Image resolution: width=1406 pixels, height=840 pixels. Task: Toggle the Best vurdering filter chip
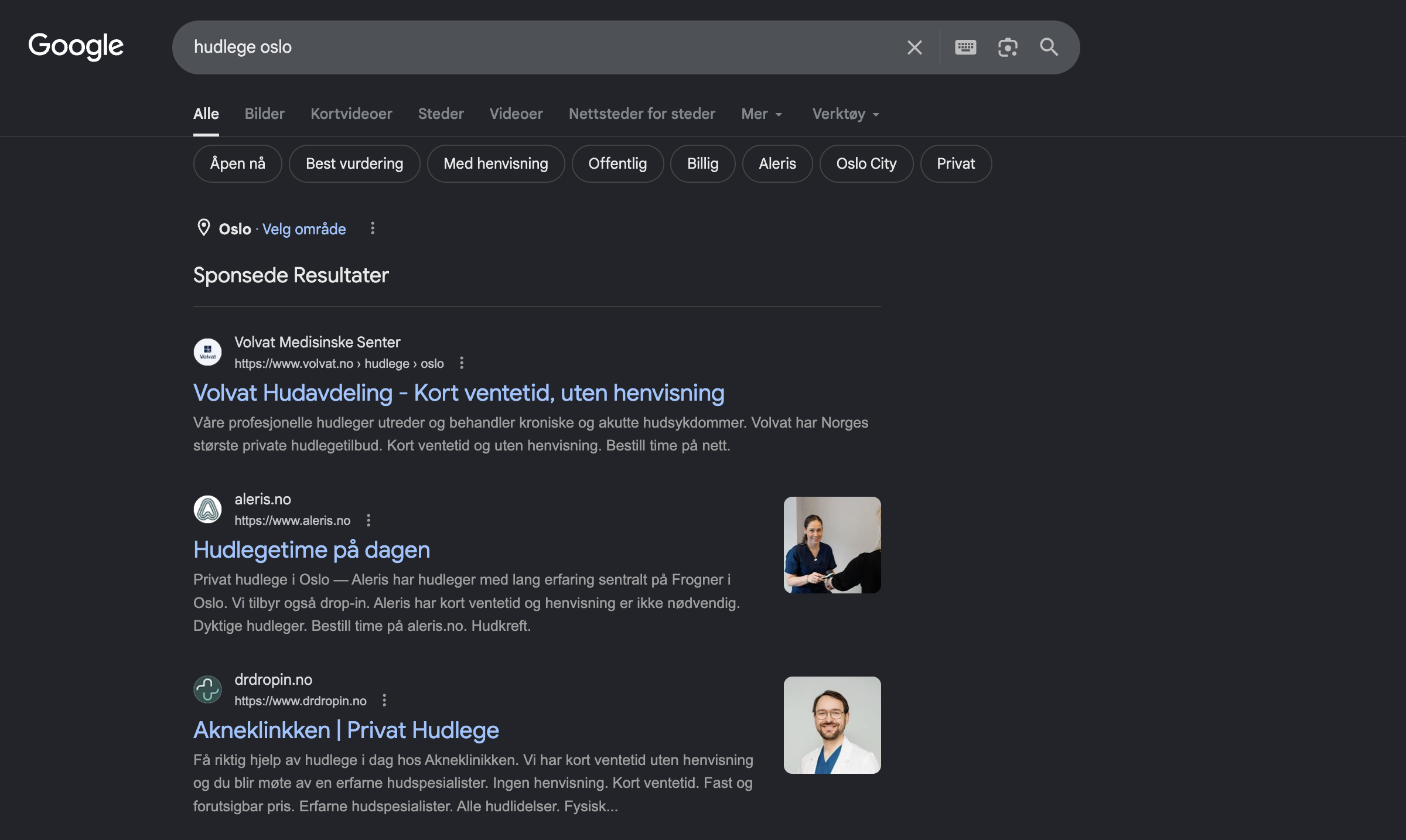pos(354,163)
